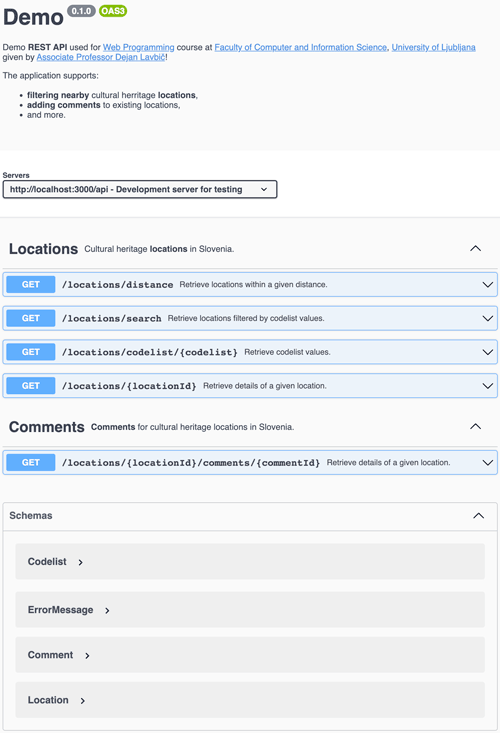500x733 pixels.
Task: Click the Demo title text
Action: (x=33, y=17)
